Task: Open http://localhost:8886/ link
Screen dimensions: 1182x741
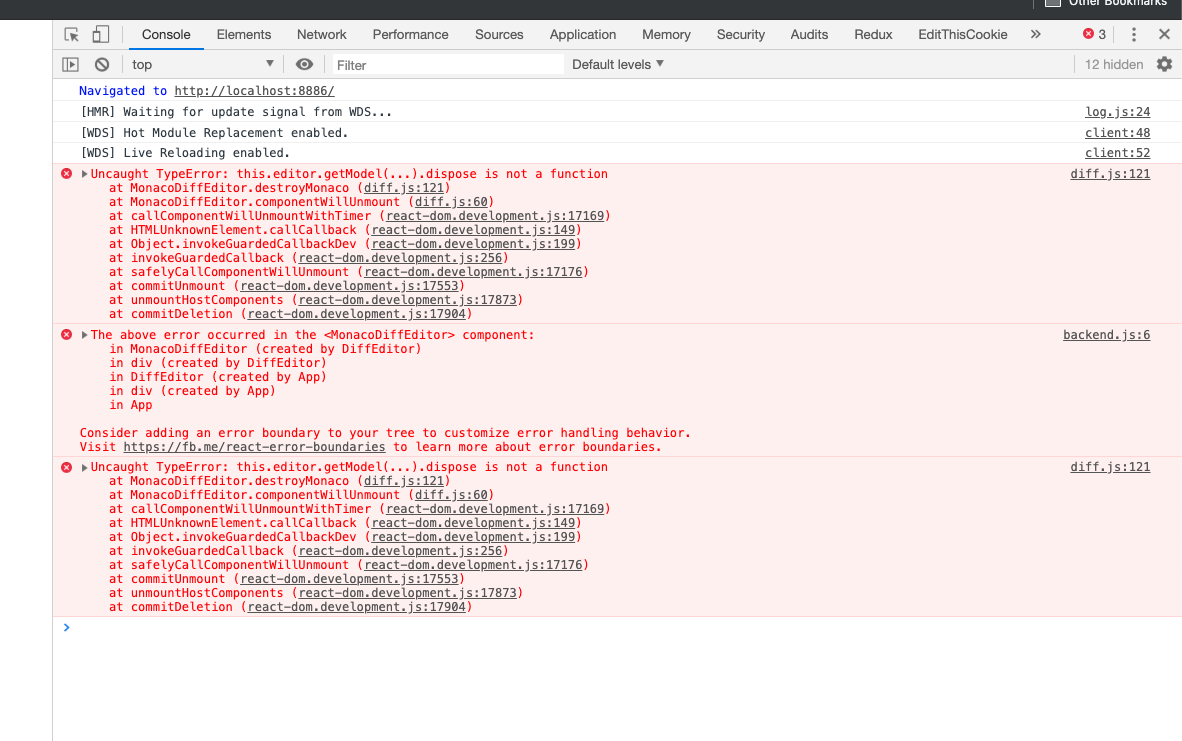Action: tap(255, 91)
